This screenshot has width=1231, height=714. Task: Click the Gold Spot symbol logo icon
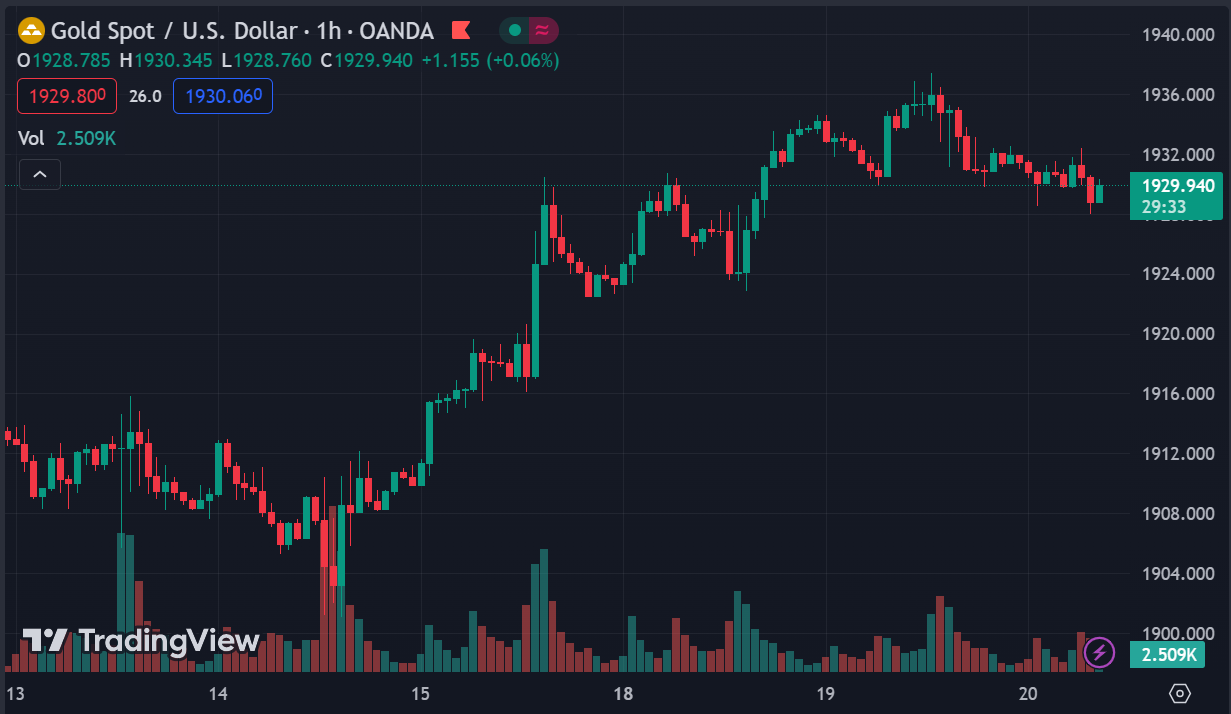click(x=32, y=31)
